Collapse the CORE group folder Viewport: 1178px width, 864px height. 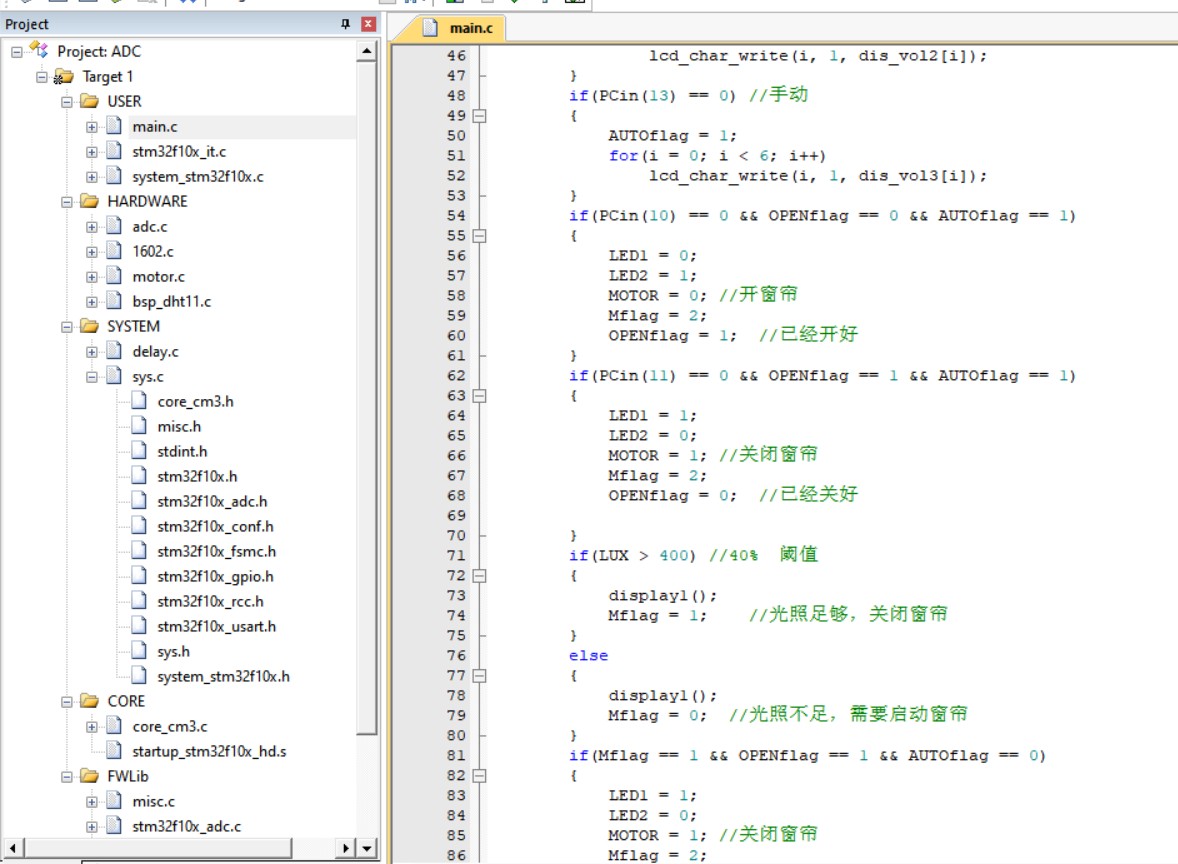67,702
